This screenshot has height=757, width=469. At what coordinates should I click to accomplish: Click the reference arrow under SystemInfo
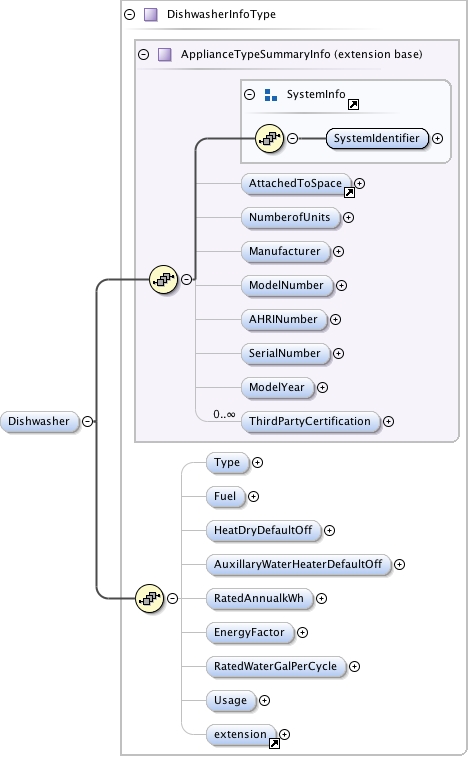(354, 104)
